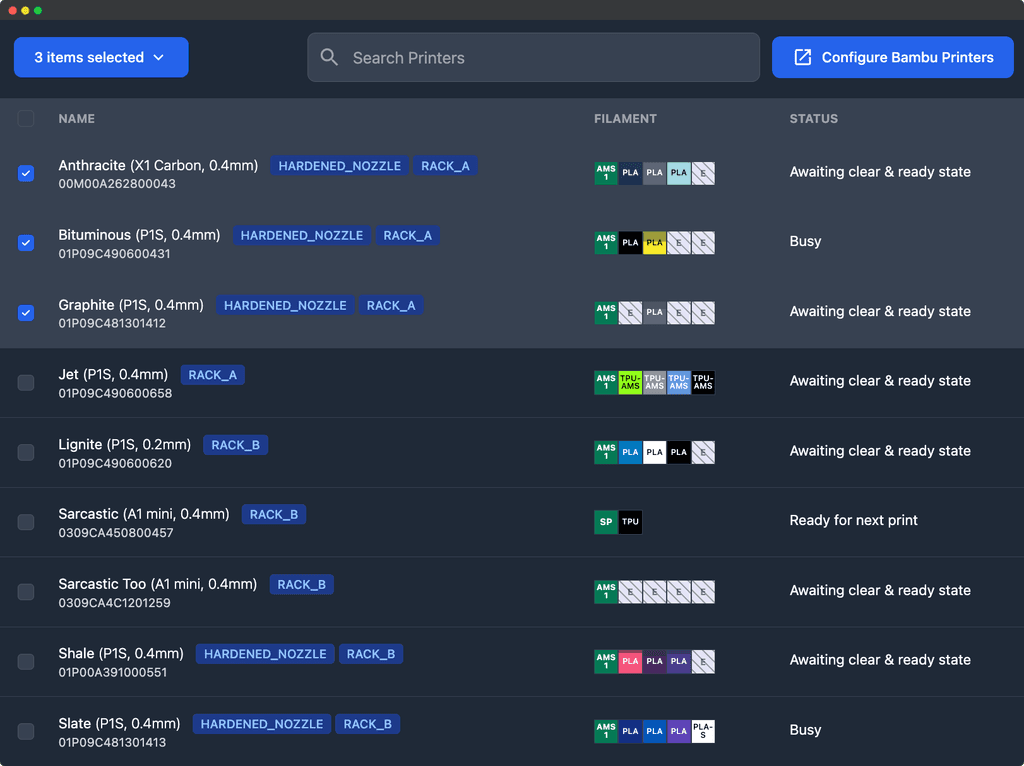Click the SP slot badge on Sarcastic
This screenshot has width=1024, height=766.
point(606,521)
